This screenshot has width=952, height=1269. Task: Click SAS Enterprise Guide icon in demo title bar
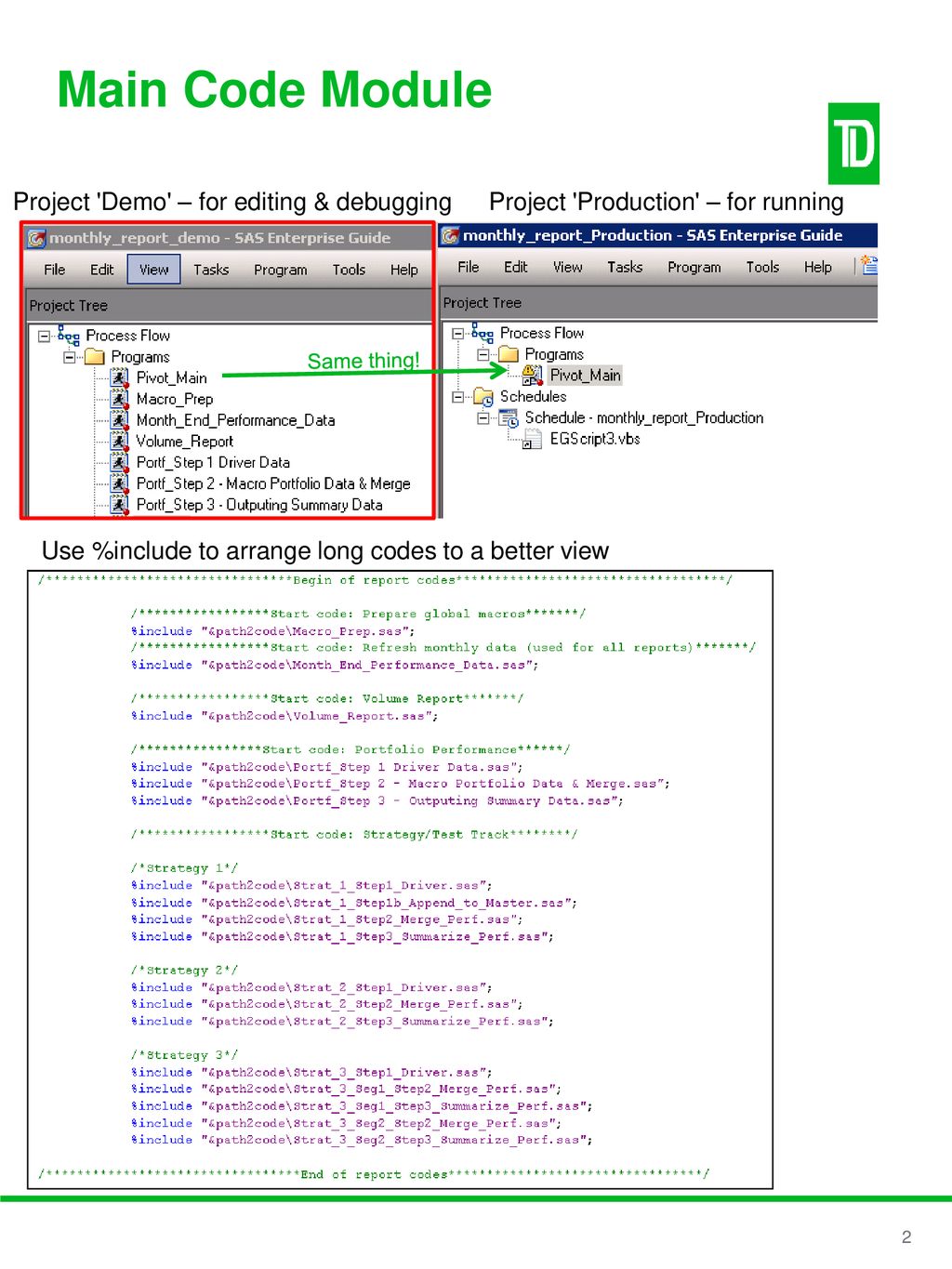point(36,238)
